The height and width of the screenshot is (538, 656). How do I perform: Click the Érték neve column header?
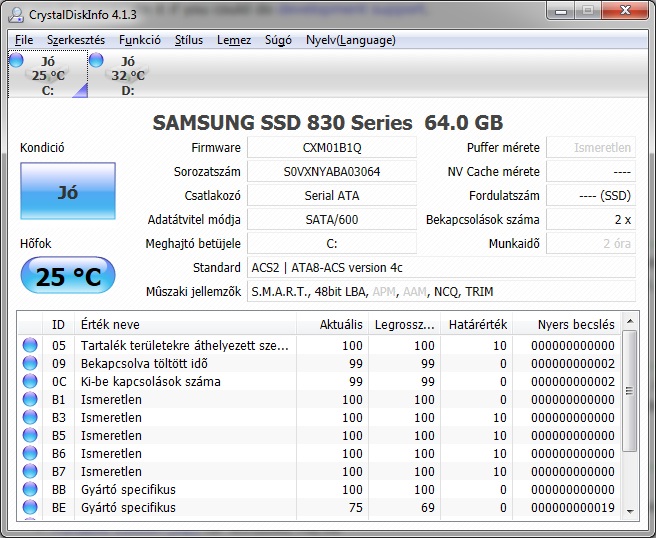click(x=185, y=324)
